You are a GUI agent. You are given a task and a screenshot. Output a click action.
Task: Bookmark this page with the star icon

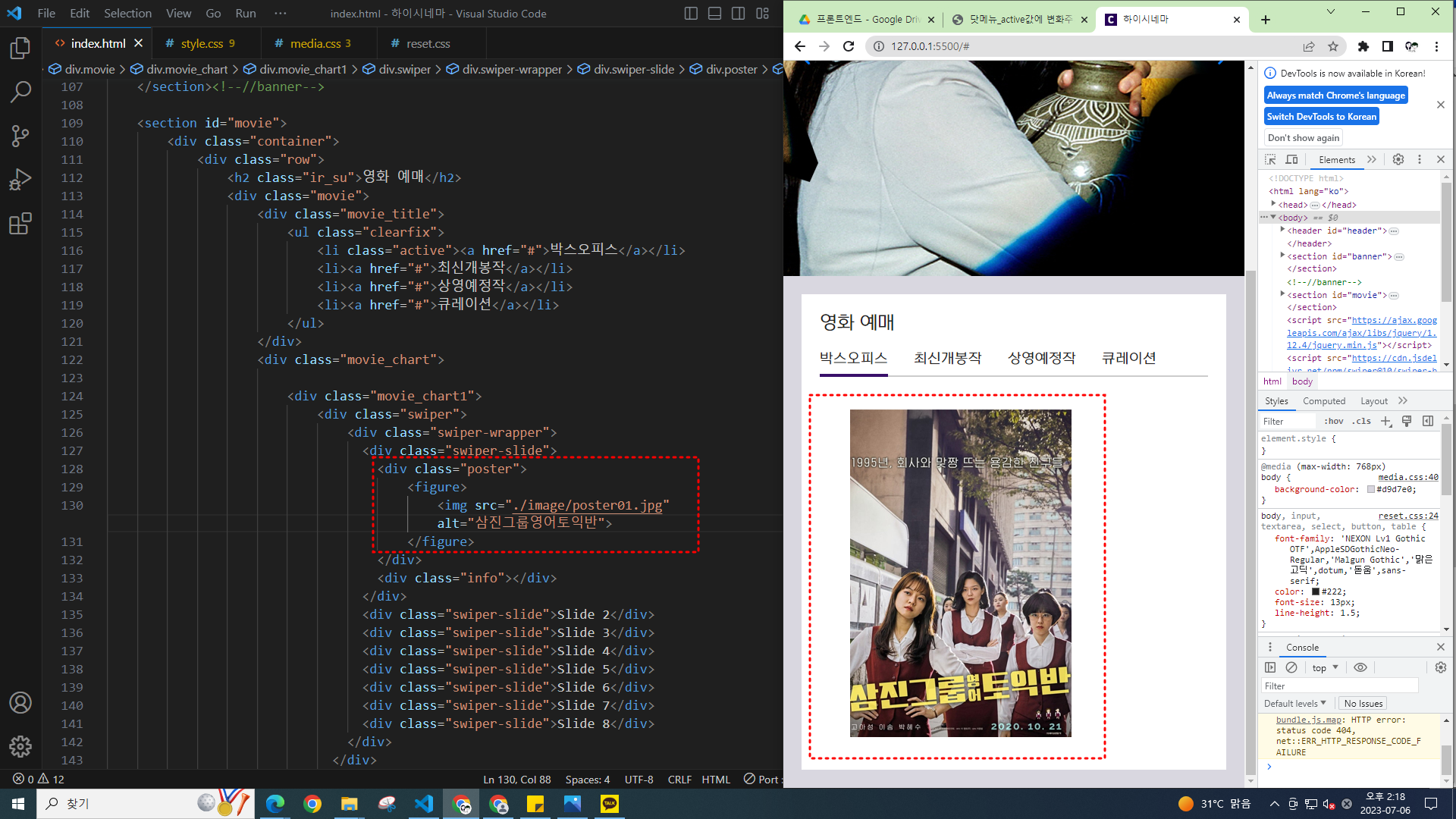pyautogui.click(x=1333, y=46)
